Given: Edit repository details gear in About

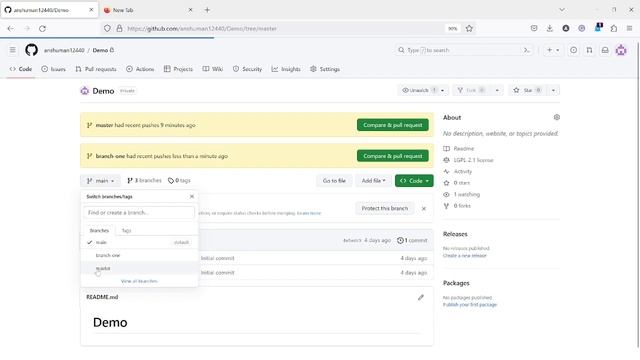Looking at the screenshot, I should coord(557,118).
